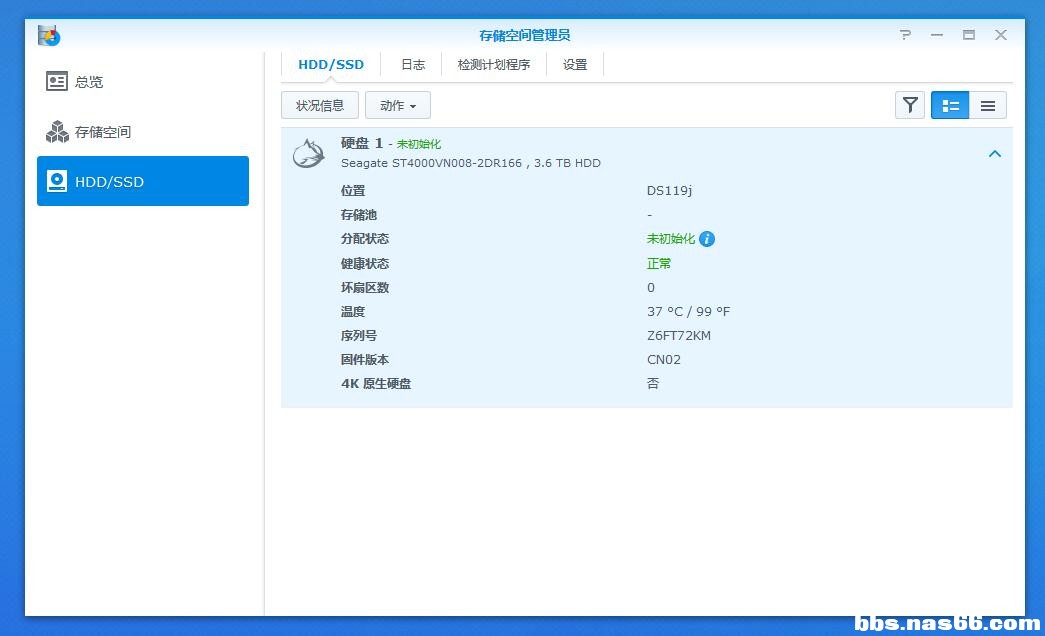Click the serial number Z6FT72KM
Viewport: 1045px width, 636px height.
678,335
